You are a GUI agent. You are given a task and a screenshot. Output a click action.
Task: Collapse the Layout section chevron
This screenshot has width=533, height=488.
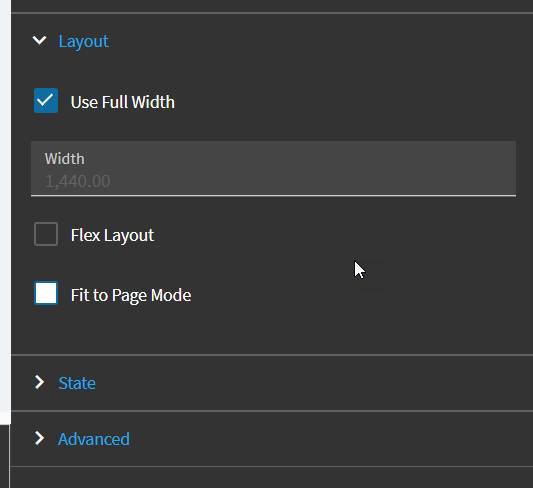39,40
